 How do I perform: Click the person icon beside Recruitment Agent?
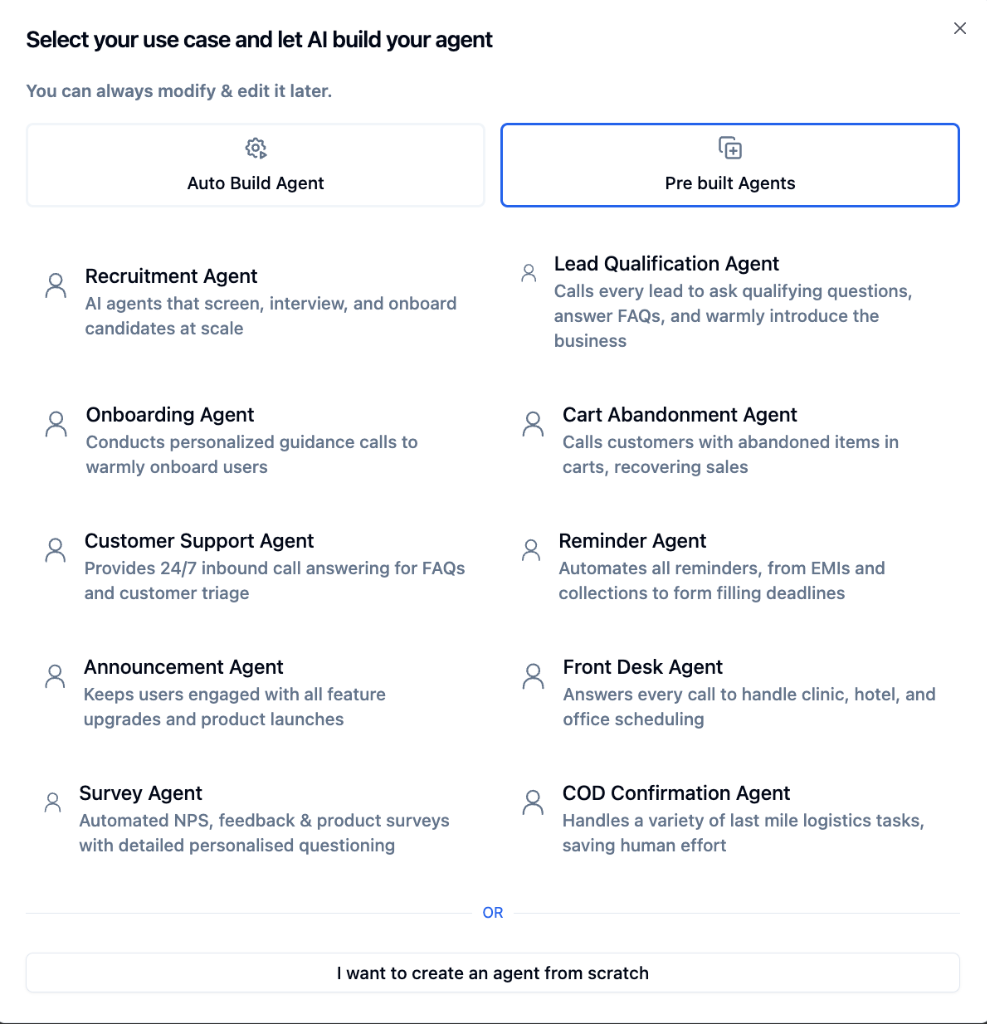click(55, 285)
